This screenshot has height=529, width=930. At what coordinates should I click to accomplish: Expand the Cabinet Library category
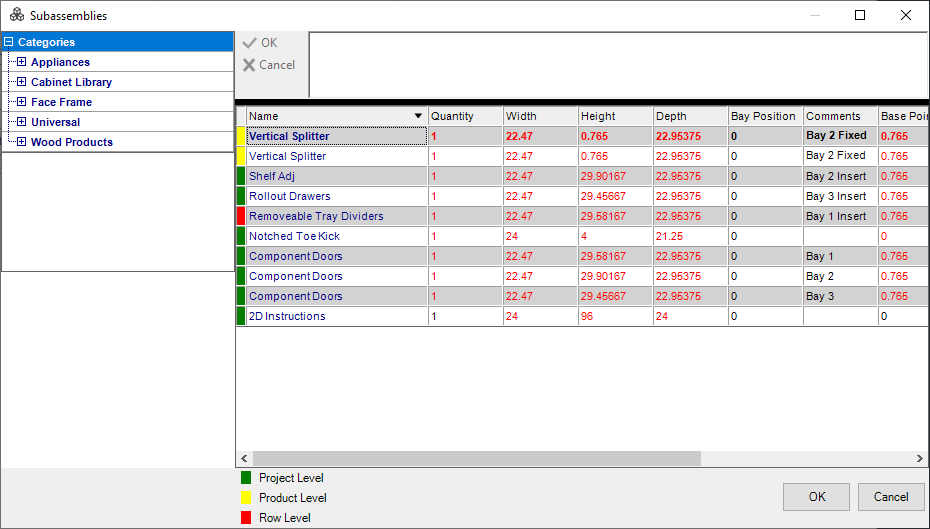pos(21,82)
